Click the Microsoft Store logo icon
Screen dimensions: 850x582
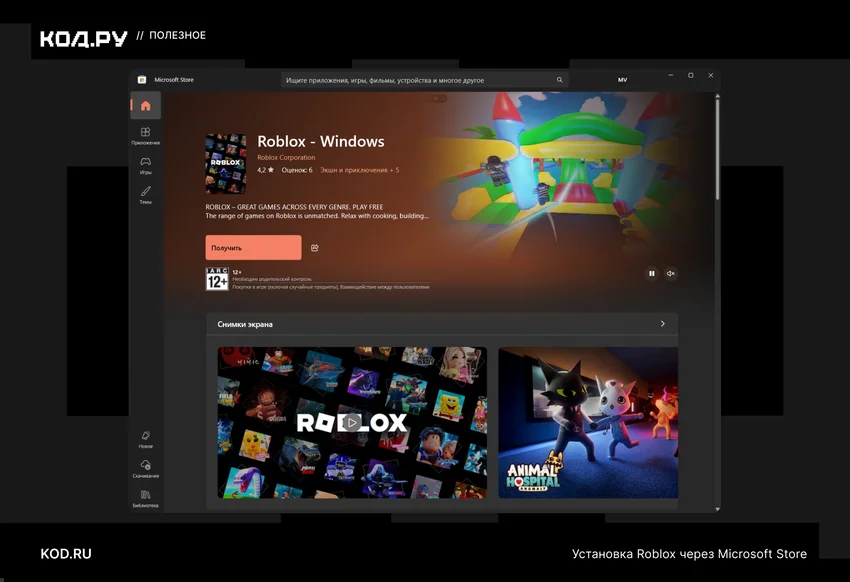pos(142,80)
